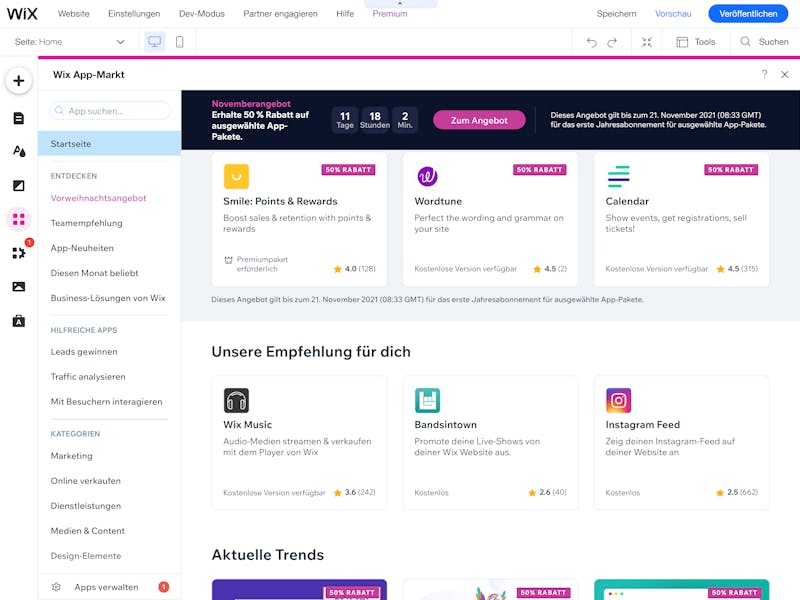Open the Smile: Points & Rewards app card
The width and height of the screenshot is (800, 600).
click(x=299, y=219)
